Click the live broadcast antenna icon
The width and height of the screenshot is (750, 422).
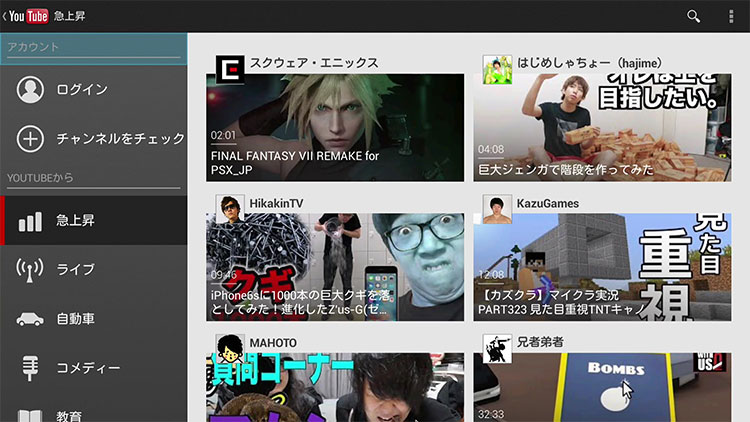pyautogui.click(x=30, y=270)
